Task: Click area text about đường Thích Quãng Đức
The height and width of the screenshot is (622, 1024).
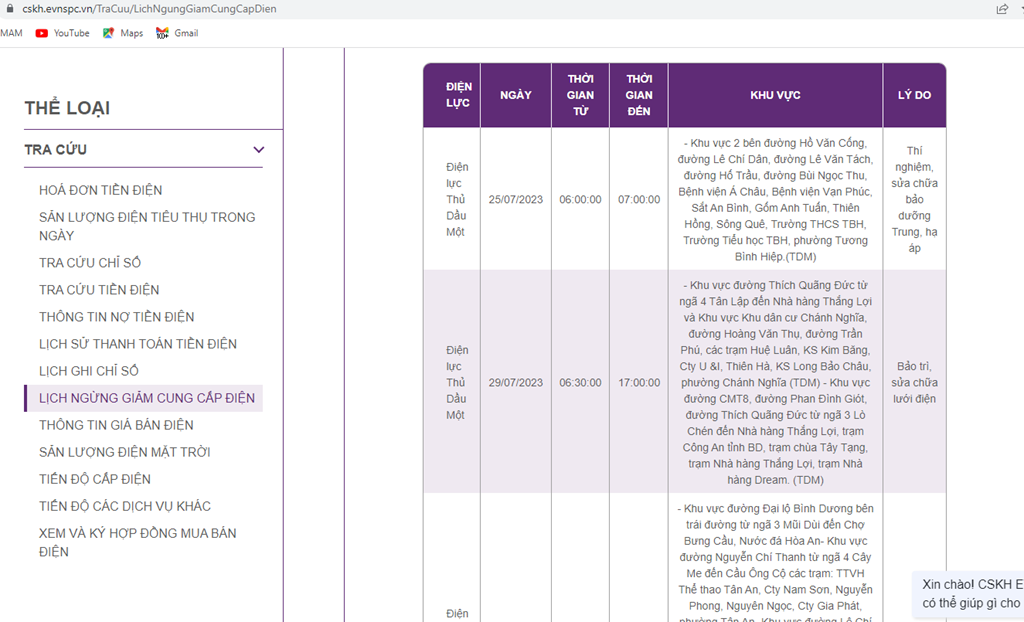Action: (x=775, y=382)
